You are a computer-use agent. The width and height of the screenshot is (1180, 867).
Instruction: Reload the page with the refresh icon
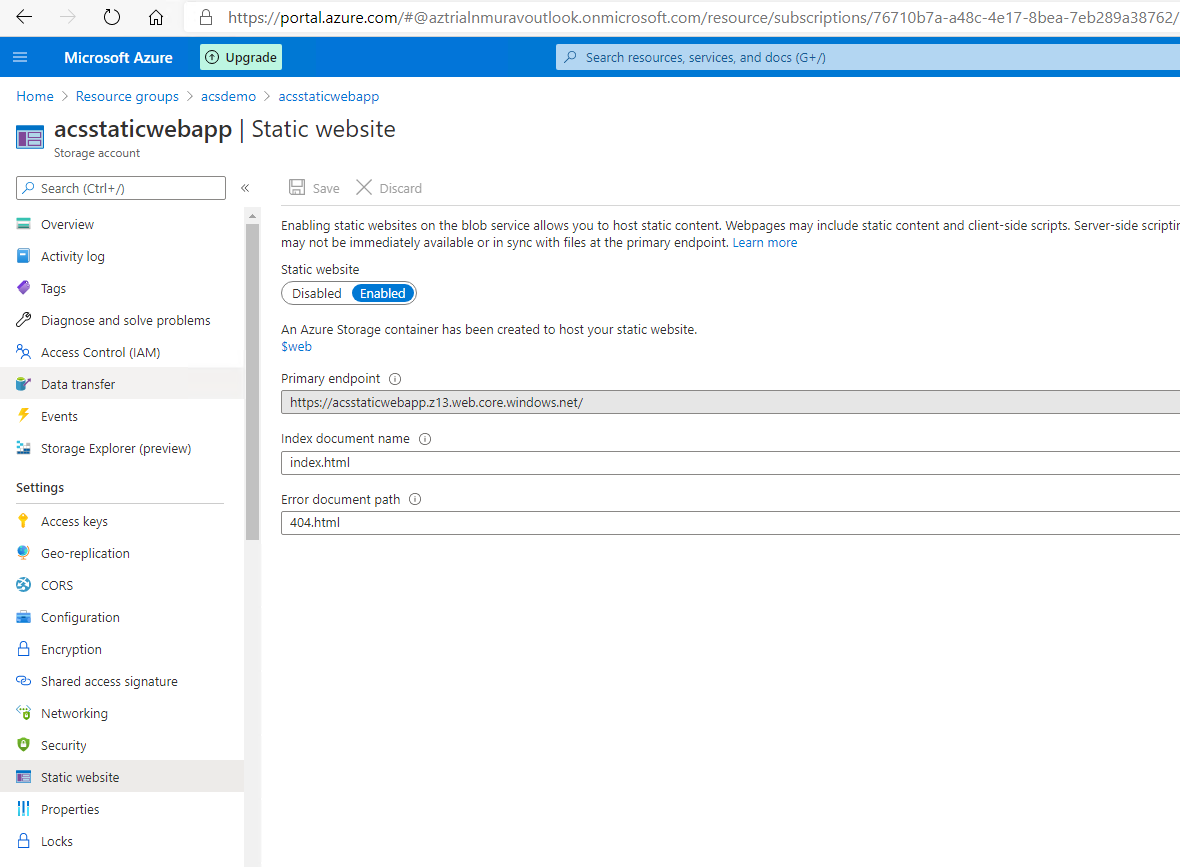(x=111, y=17)
